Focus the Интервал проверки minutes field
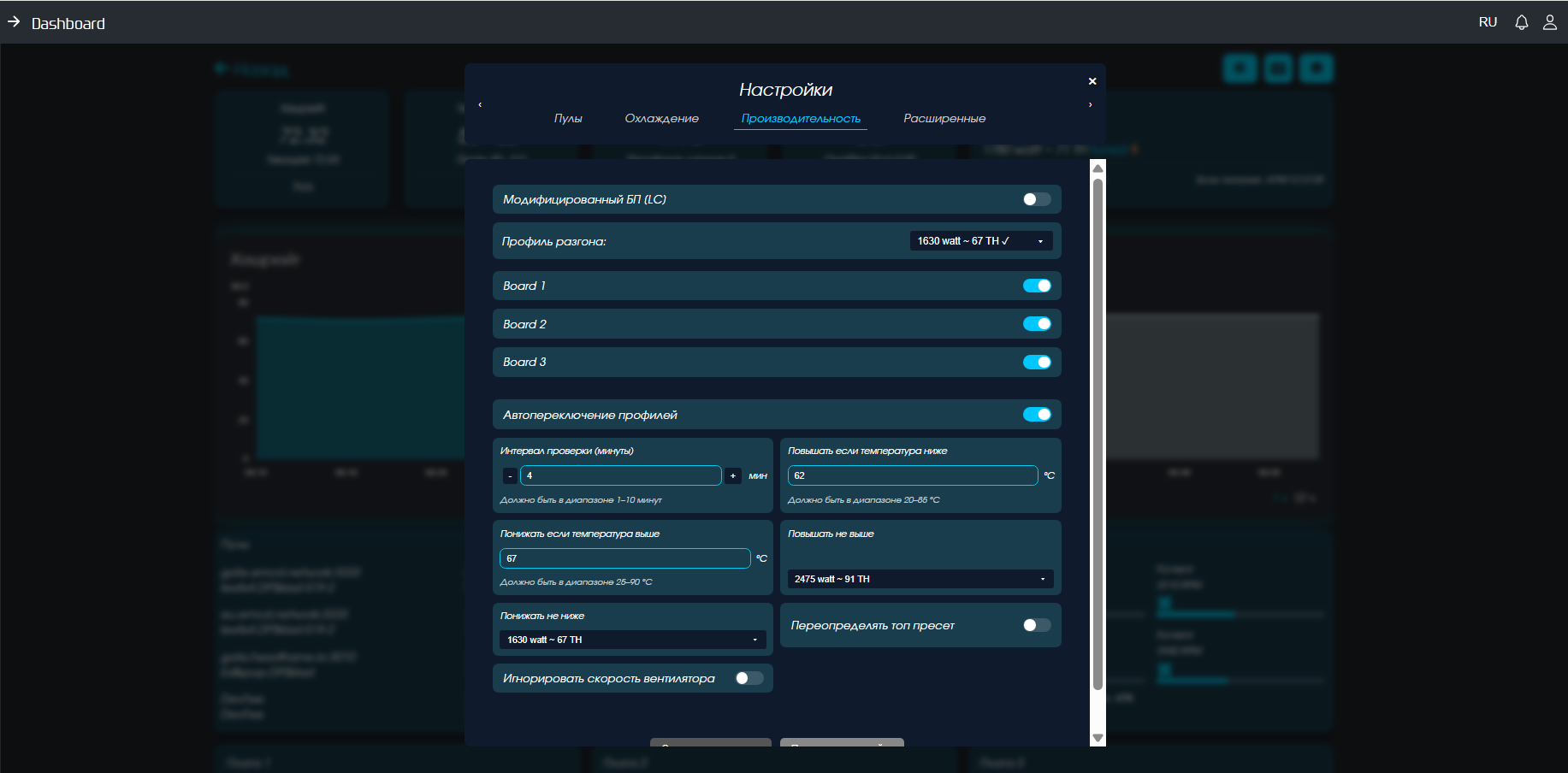Viewport: 1568px width, 773px height. 621,475
